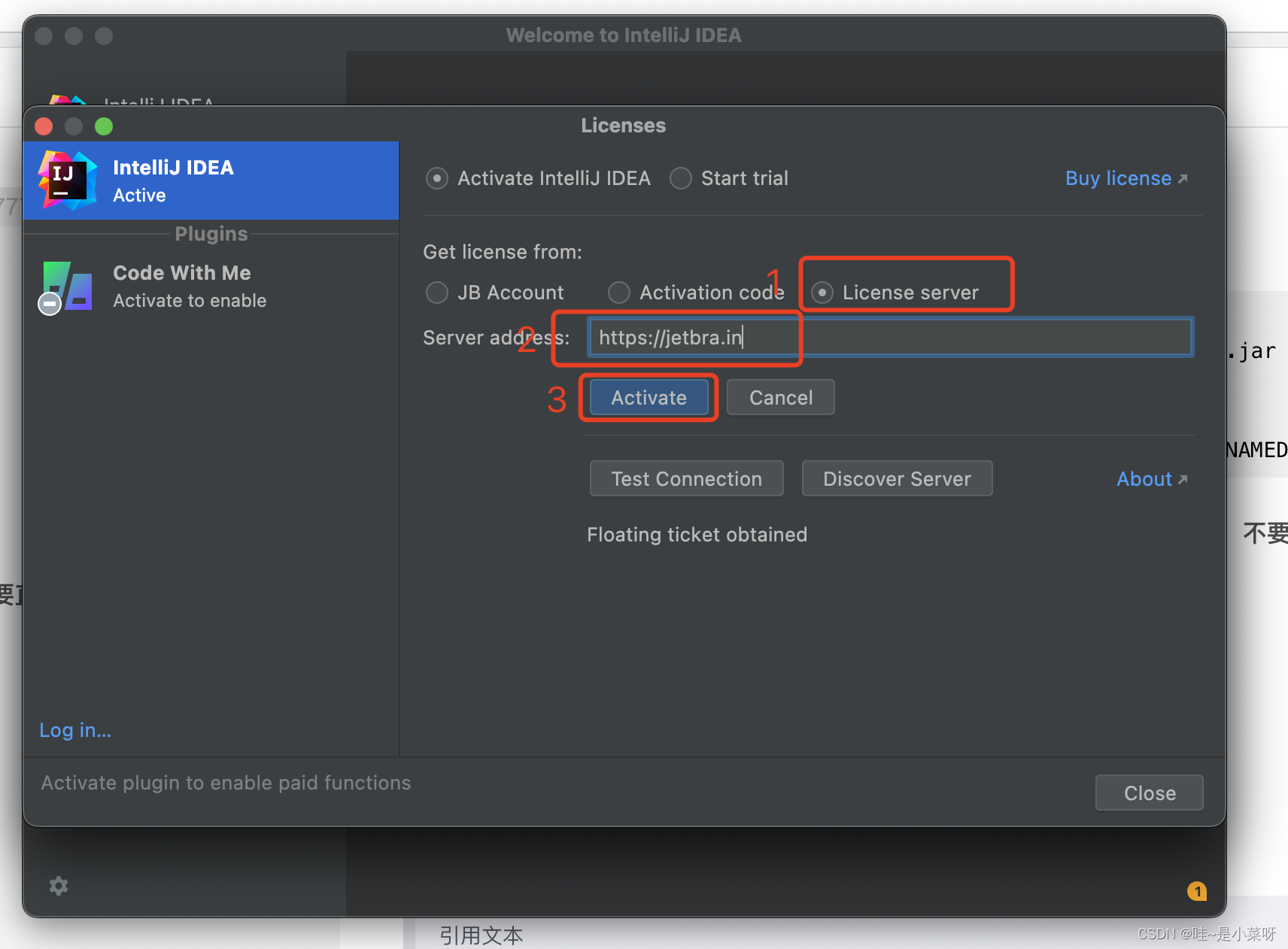Click the green zoom button of Licenses dialog
This screenshot has height=949, width=1288.
(x=104, y=126)
